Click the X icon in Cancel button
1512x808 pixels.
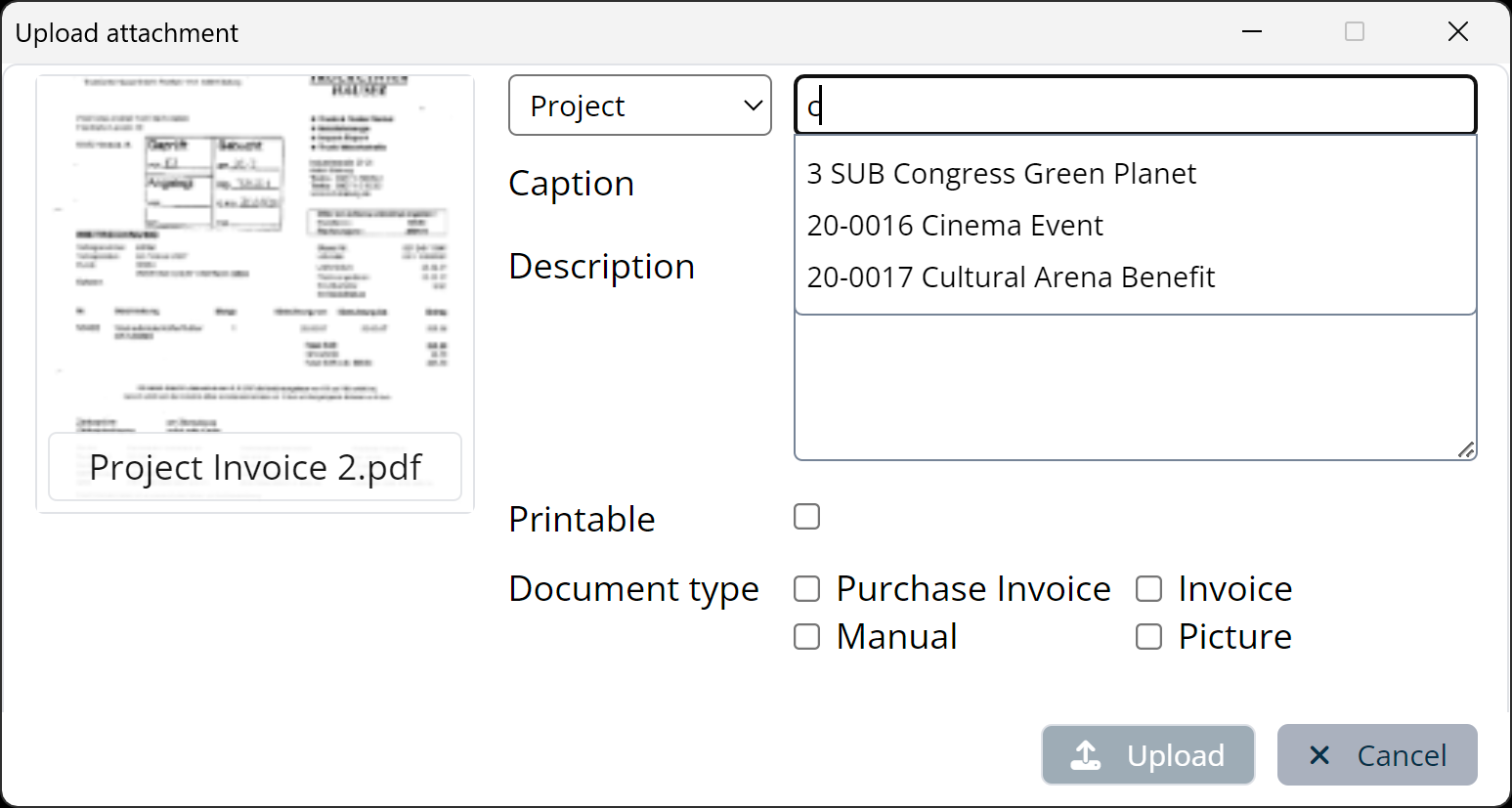click(x=1319, y=755)
